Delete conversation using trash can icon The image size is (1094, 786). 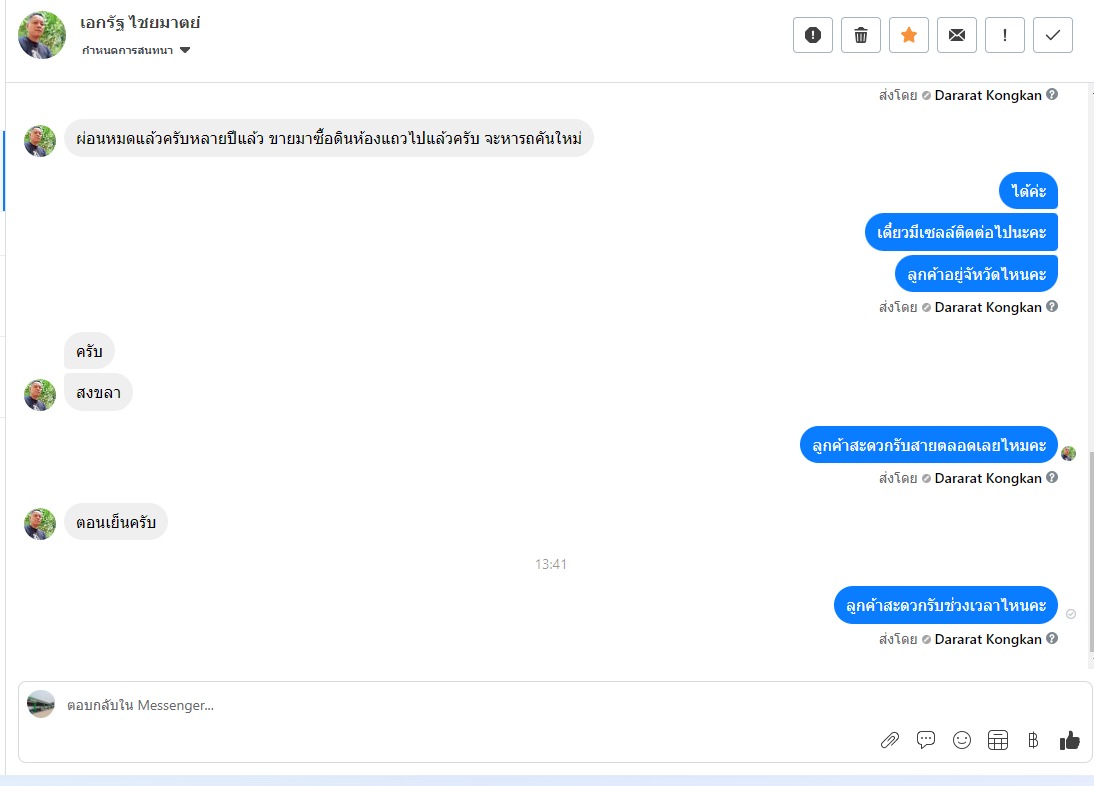[861, 35]
